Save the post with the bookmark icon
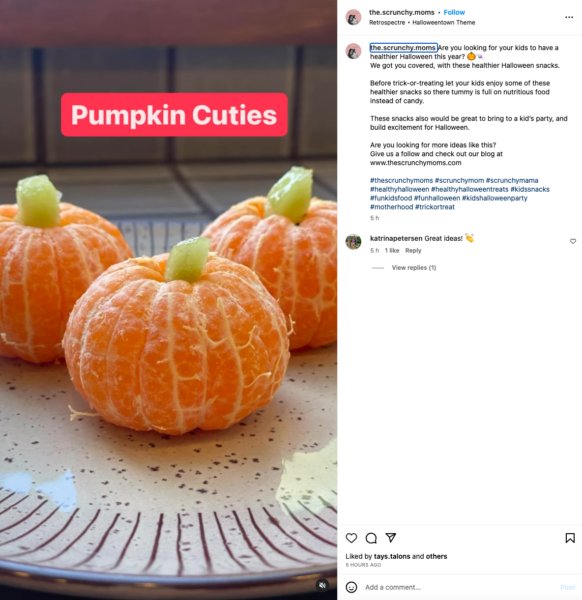Image resolution: width=582 pixels, height=600 pixels. point(570,538)
